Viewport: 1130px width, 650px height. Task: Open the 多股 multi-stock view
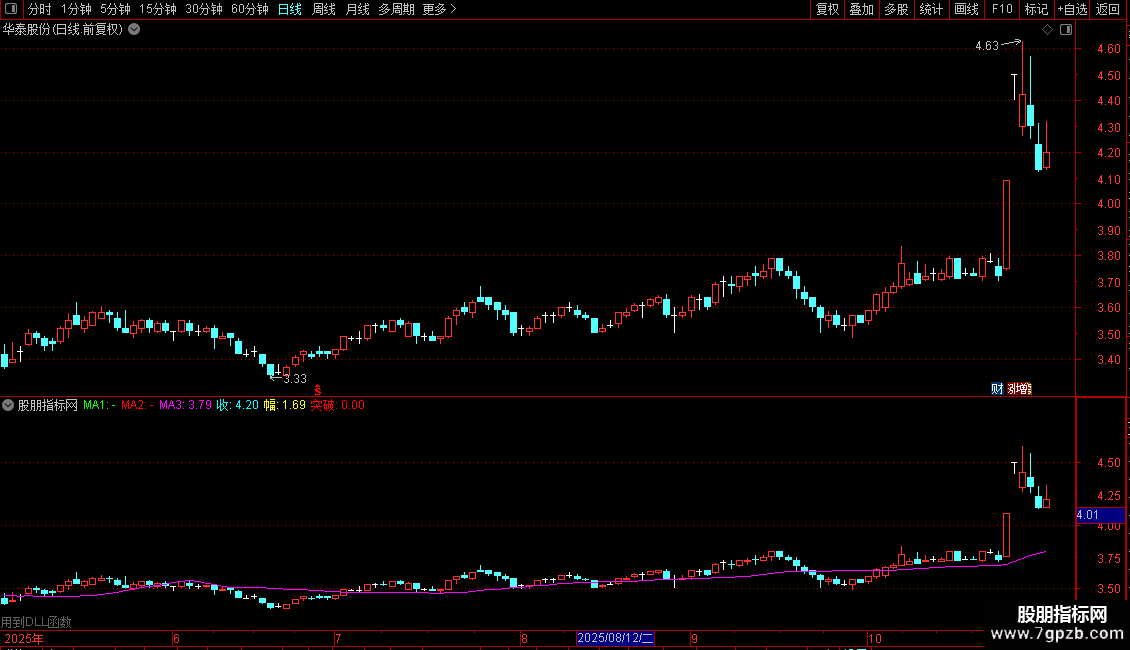[897, 9]
